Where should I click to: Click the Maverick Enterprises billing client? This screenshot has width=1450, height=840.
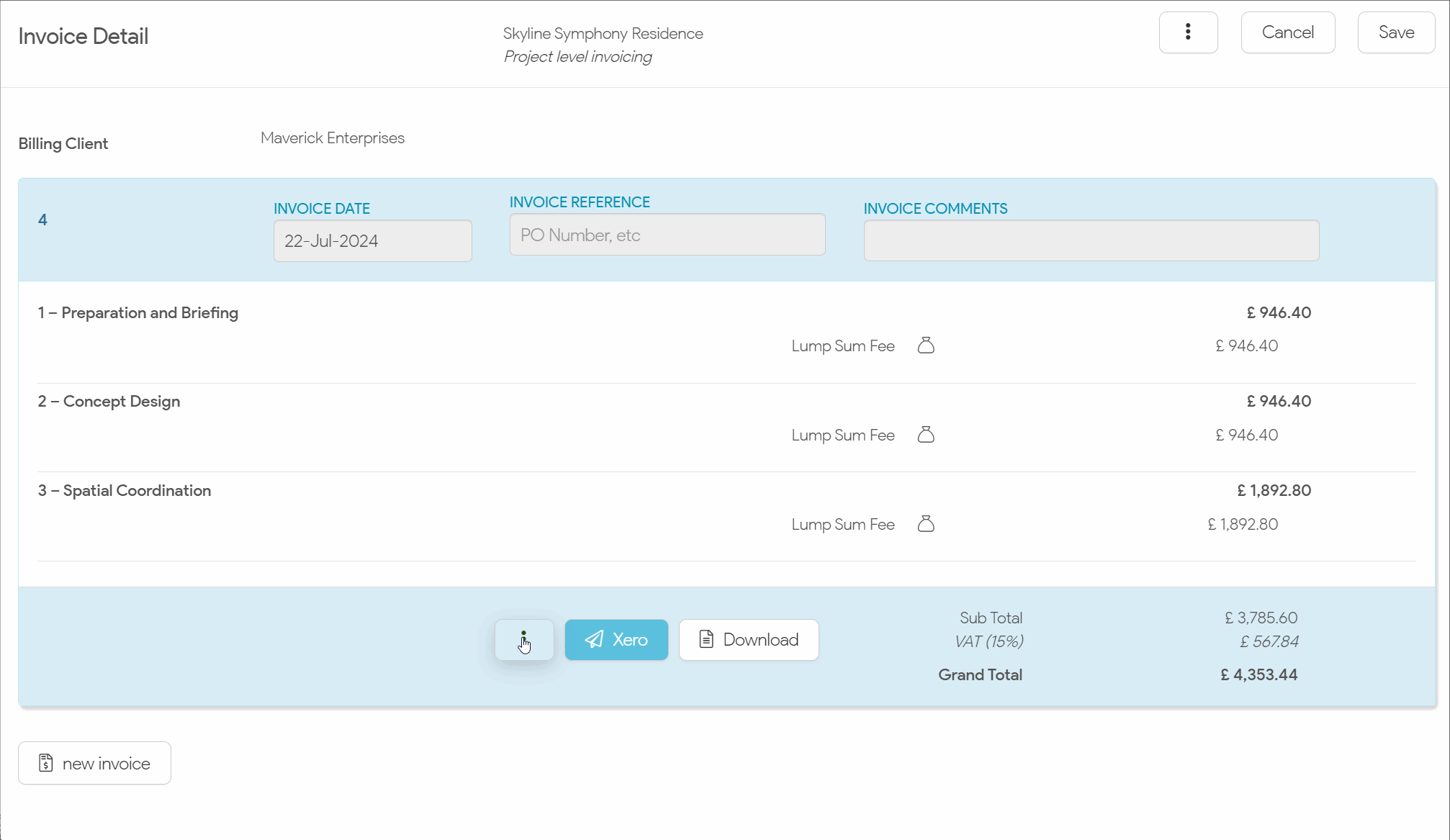coord(333,138)
